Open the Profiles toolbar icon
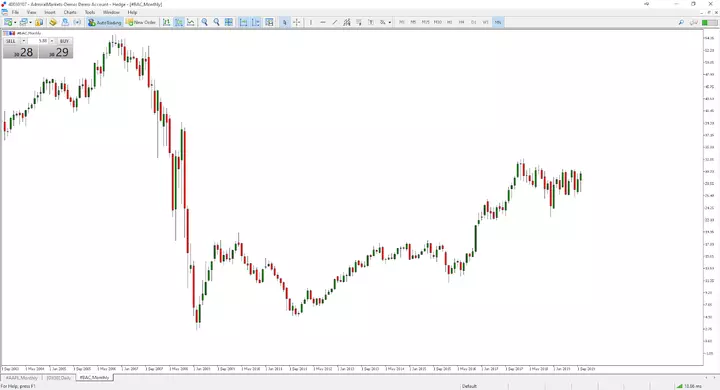The width and height of the screenshot is (720, 390). click(23, 22)
